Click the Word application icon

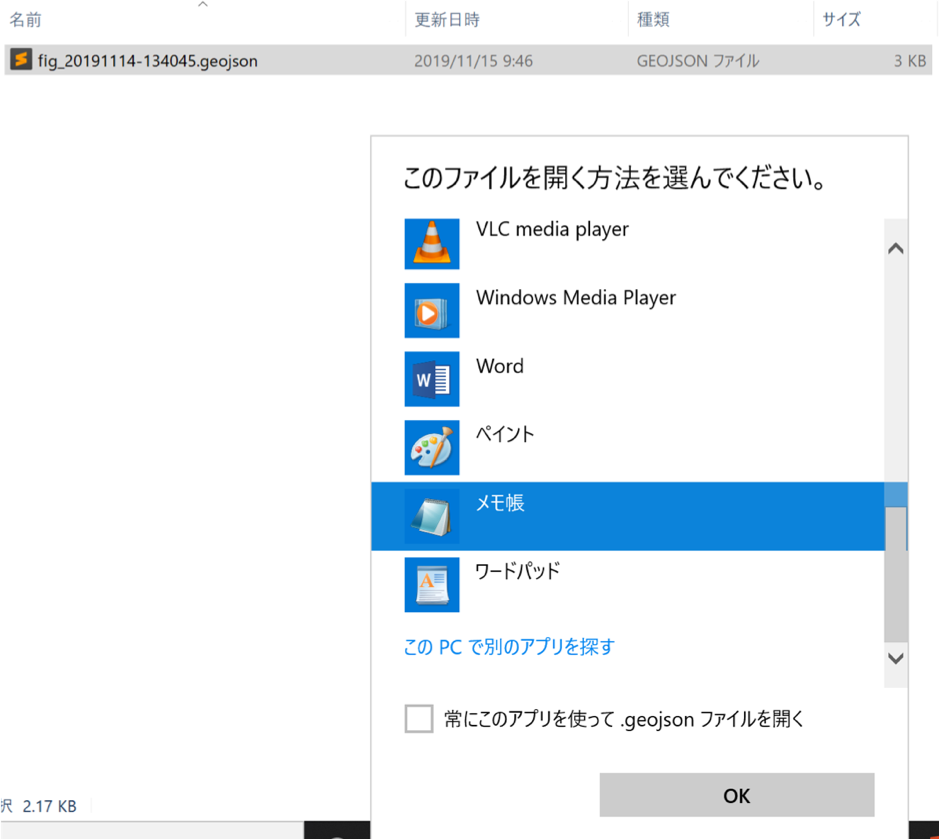pos(432,379)
